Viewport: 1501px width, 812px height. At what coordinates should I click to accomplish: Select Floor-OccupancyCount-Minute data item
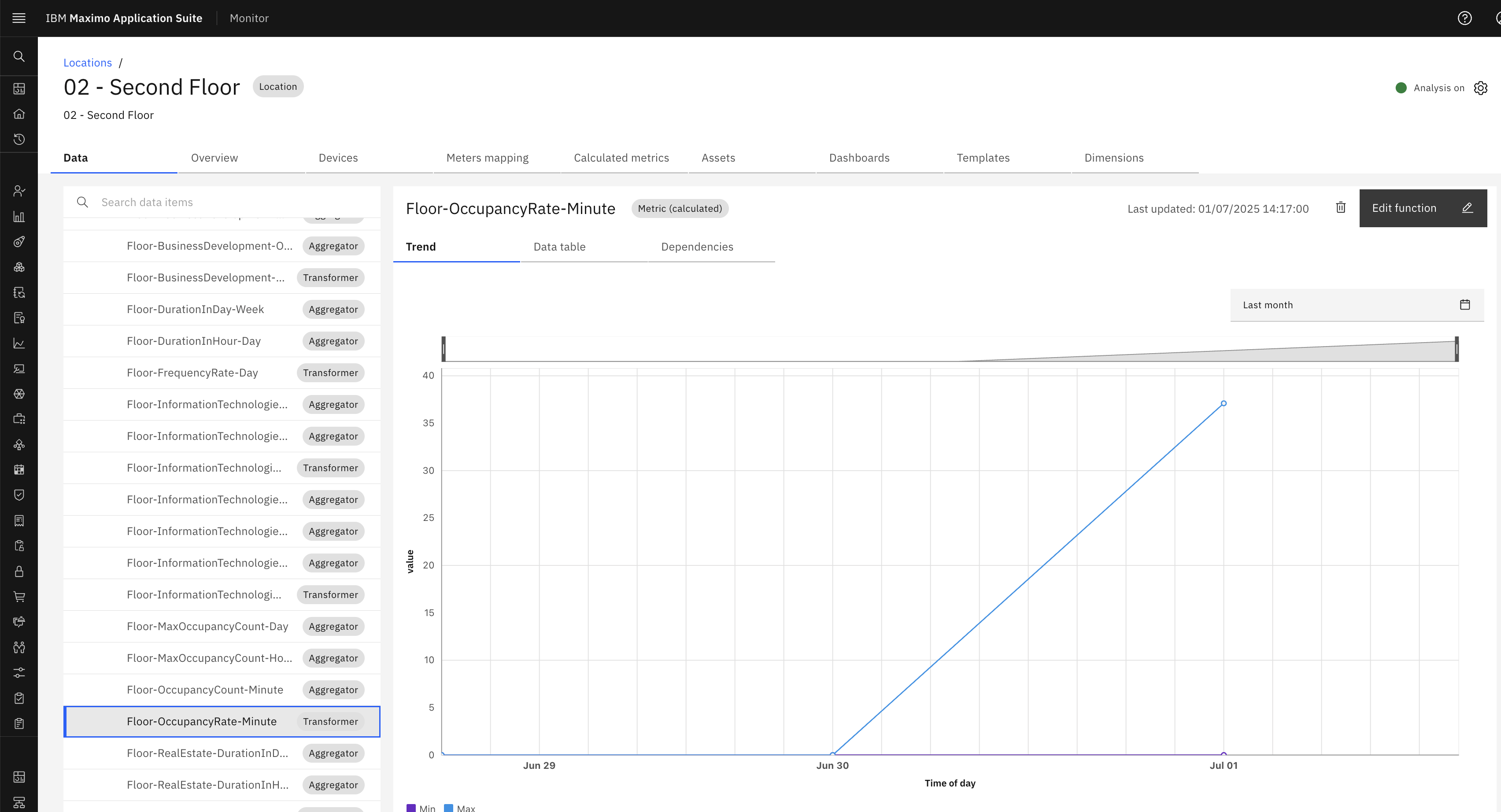tap(222, 690)
